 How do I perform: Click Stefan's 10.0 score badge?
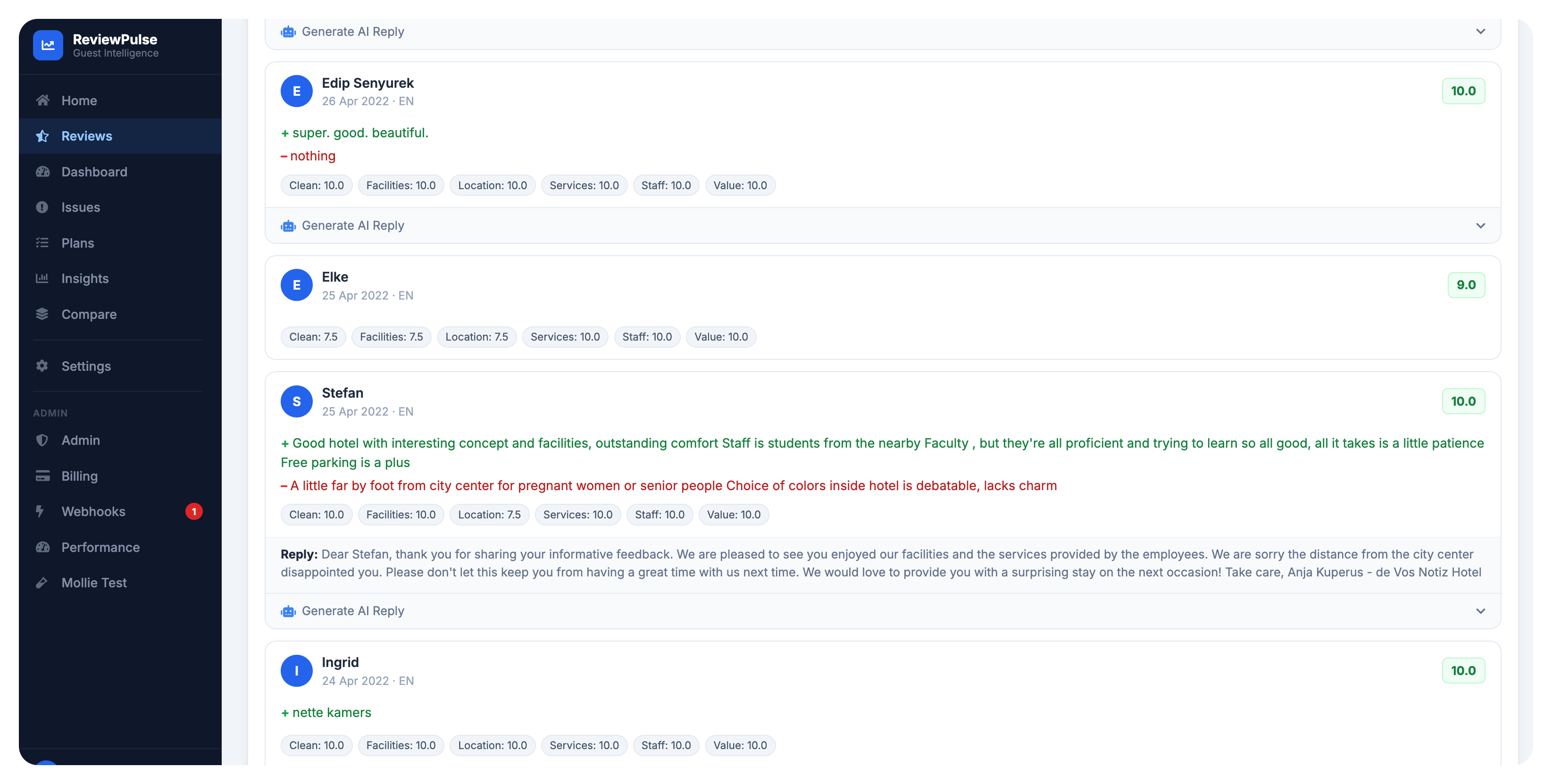[1463, 401]
